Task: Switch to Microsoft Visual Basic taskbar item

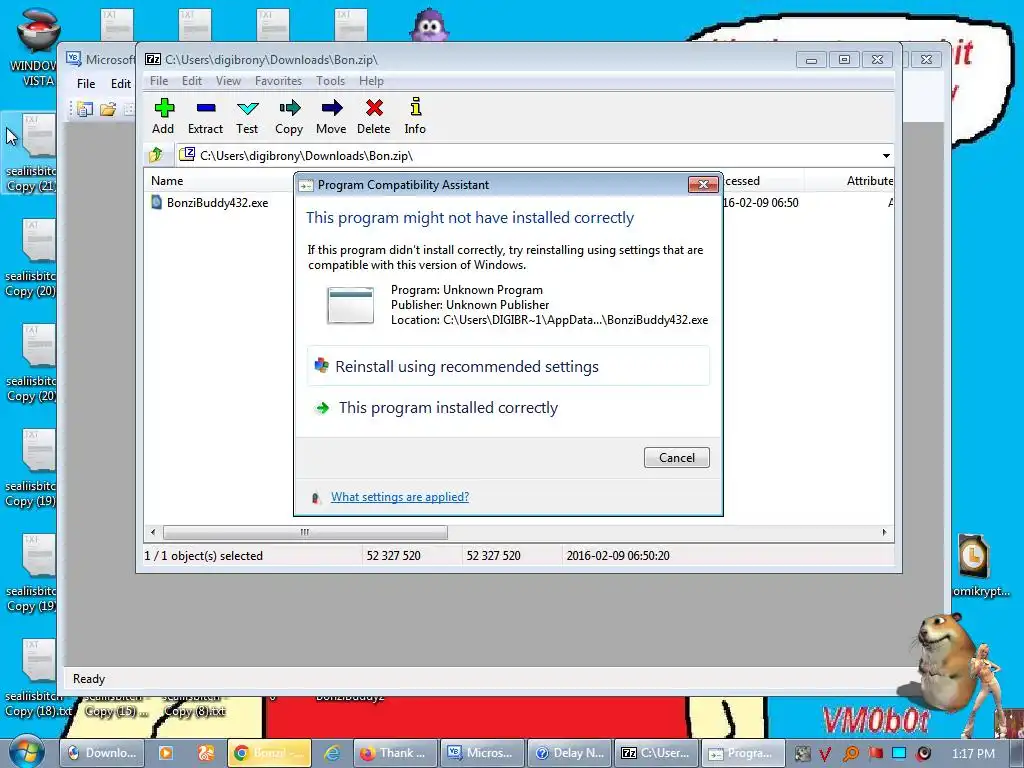Action: [x=480, y=753]
